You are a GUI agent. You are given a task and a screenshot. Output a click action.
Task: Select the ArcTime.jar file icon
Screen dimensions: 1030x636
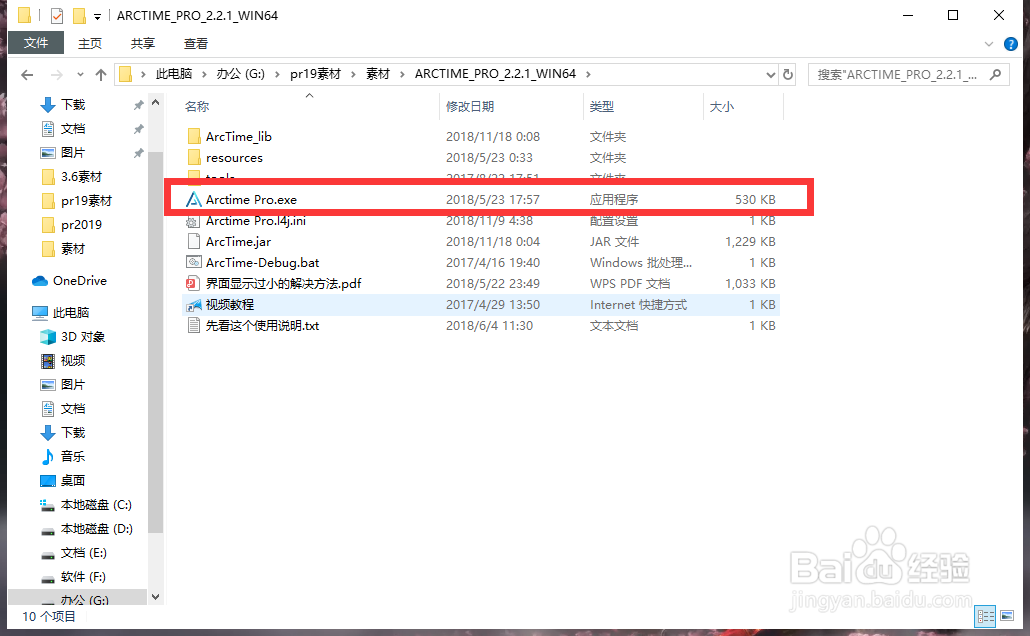(194, 242)
